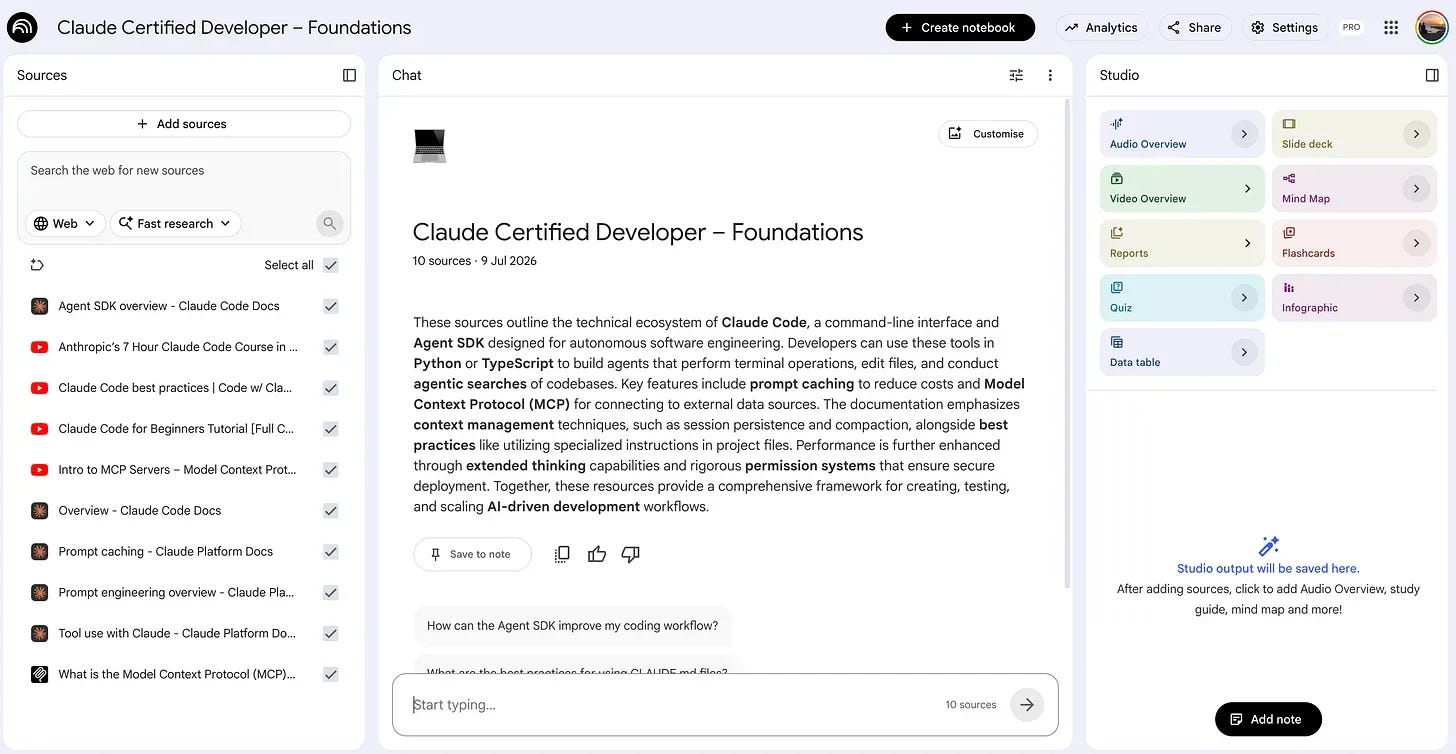Click the Audio Overview waveform icon

(1117, 124)
